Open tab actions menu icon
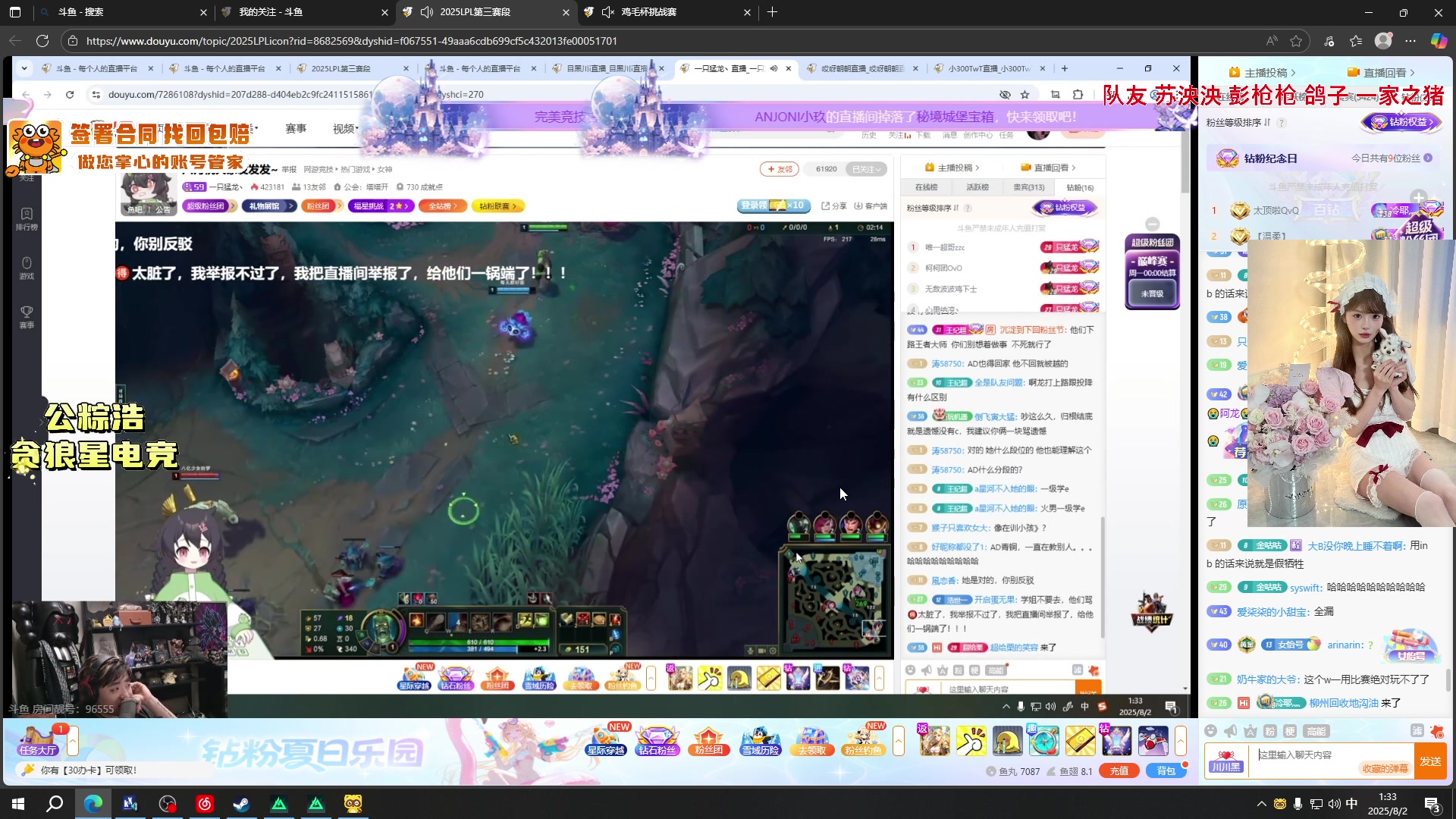The image size is (1456, 819). [15, 12]
